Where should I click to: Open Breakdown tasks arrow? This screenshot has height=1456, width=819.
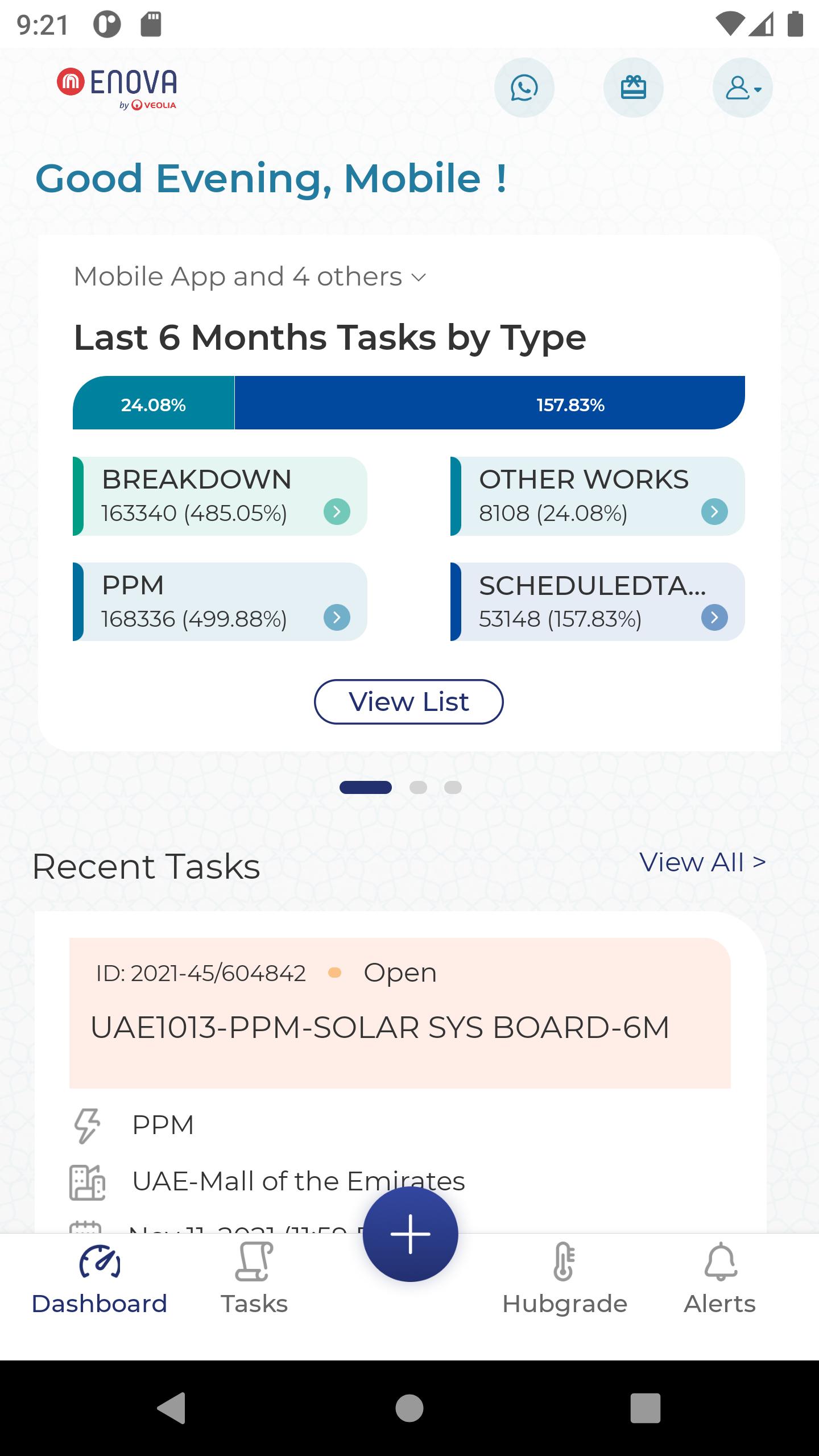[337, 512]
